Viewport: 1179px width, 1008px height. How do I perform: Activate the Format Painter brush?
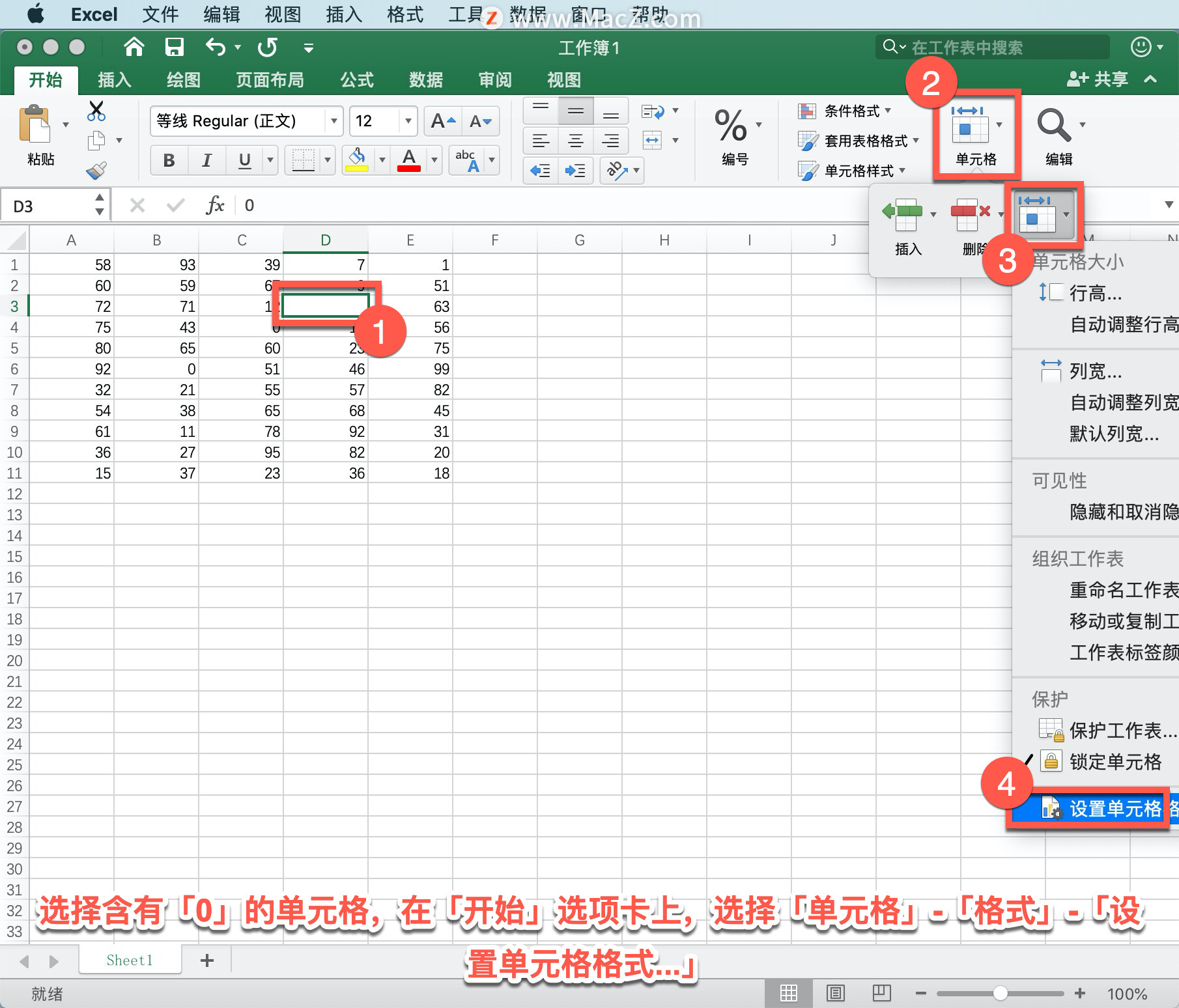[96, 171]
